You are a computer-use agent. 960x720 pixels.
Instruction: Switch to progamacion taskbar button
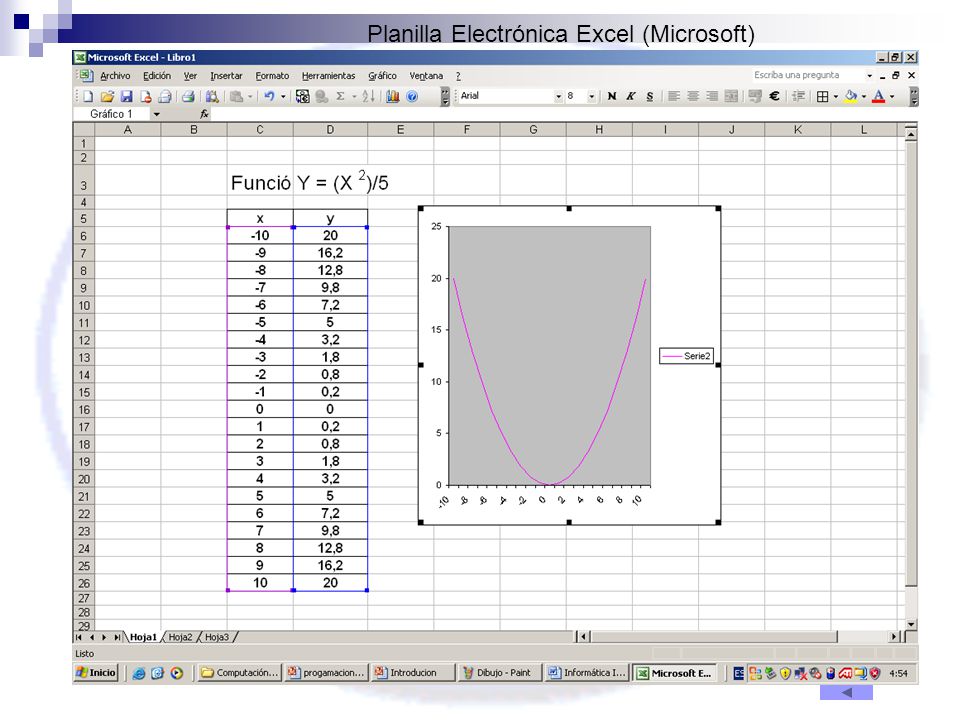coord(326,673)
